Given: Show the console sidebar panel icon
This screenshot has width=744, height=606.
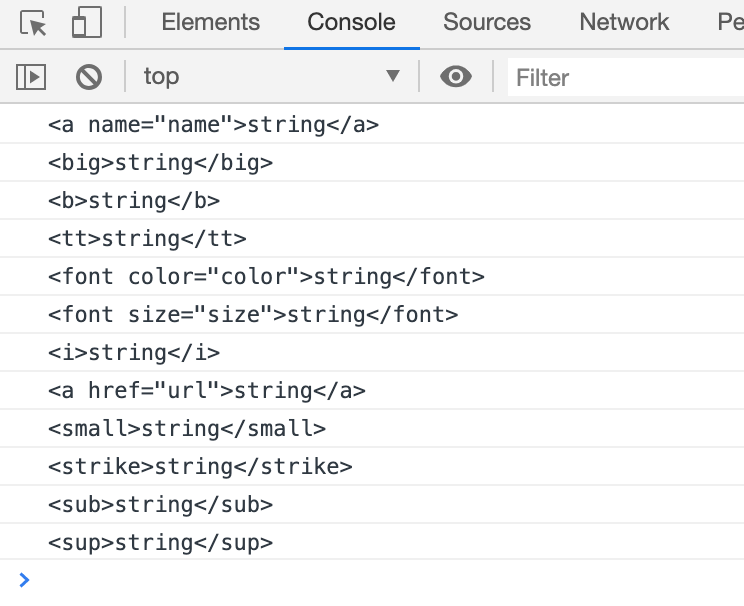Looking at the screenshot, I should (31, 77).
